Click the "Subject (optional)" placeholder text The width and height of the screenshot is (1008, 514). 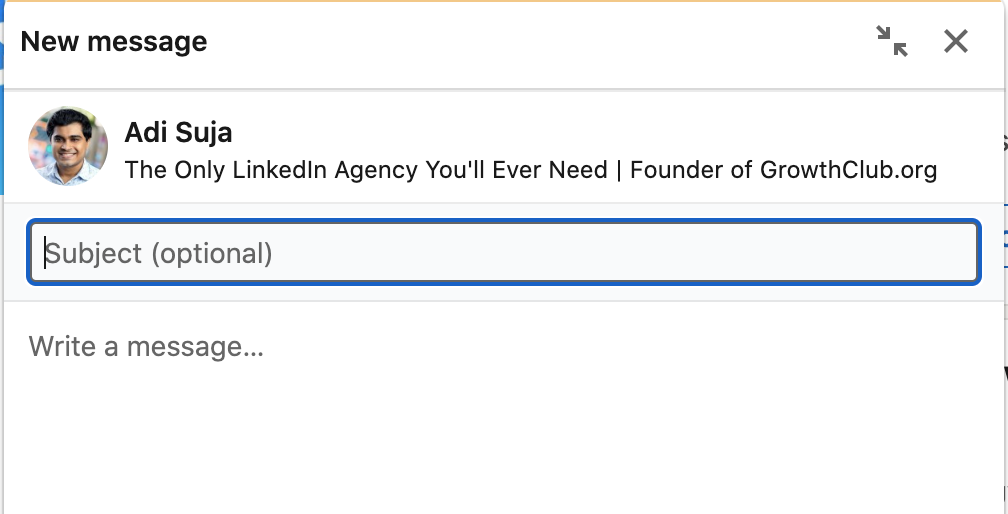point(159,253)
